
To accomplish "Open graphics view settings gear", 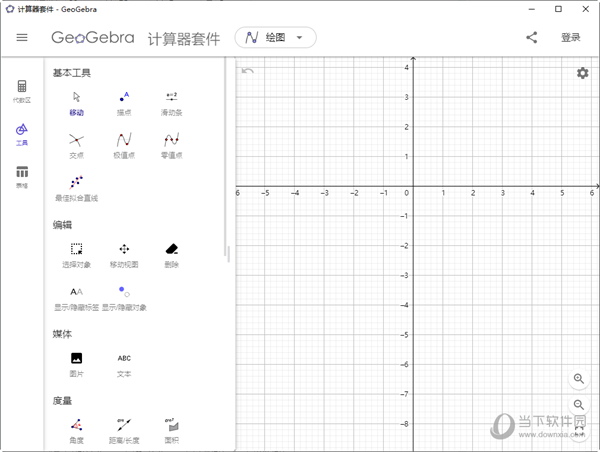I will (582, 73).
